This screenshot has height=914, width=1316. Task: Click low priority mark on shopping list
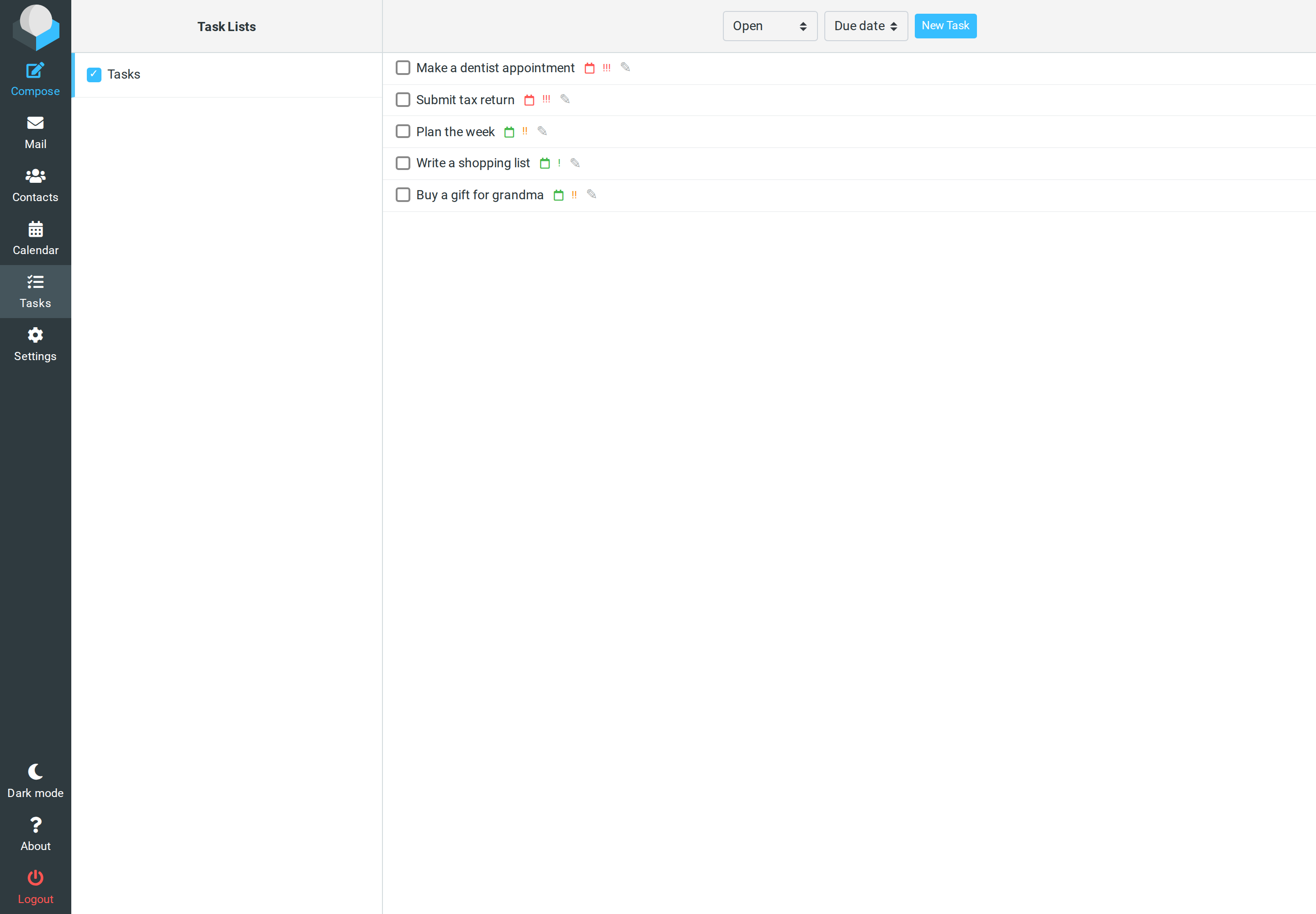559,163
